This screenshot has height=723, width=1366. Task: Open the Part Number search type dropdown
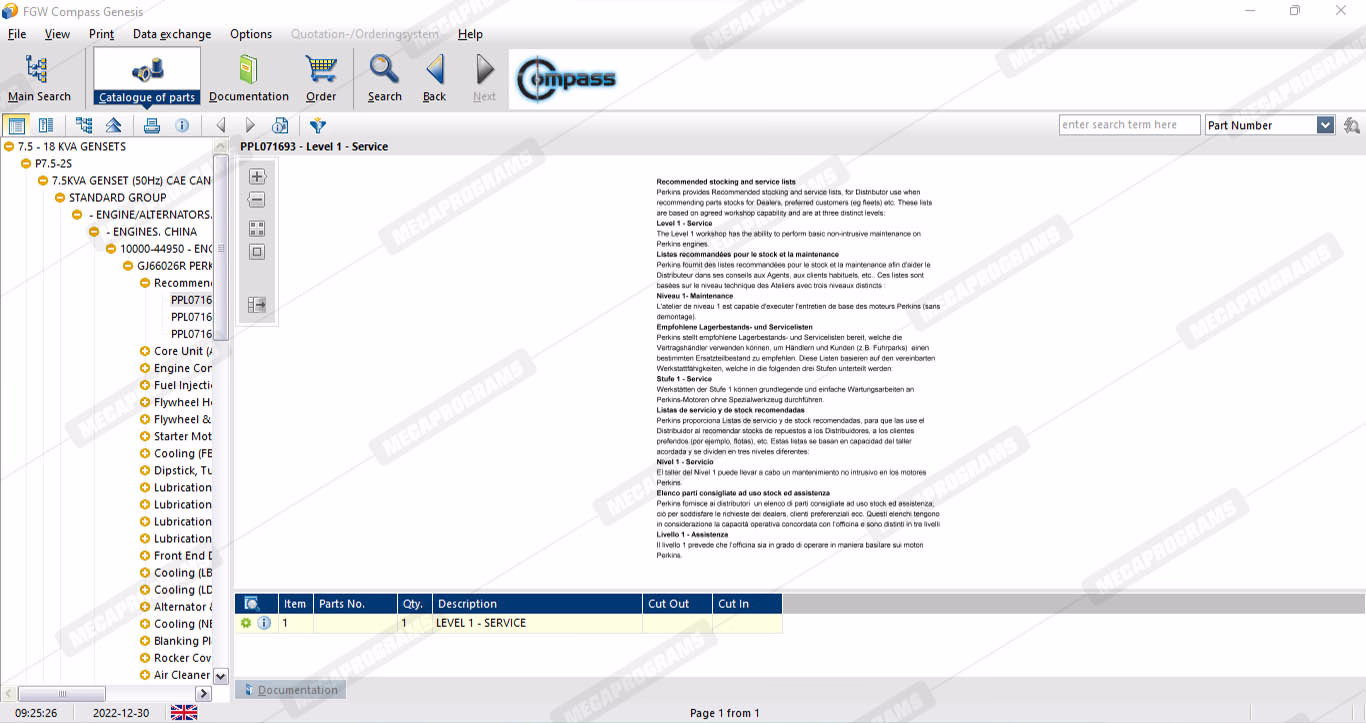click(x=1326, y=125)
